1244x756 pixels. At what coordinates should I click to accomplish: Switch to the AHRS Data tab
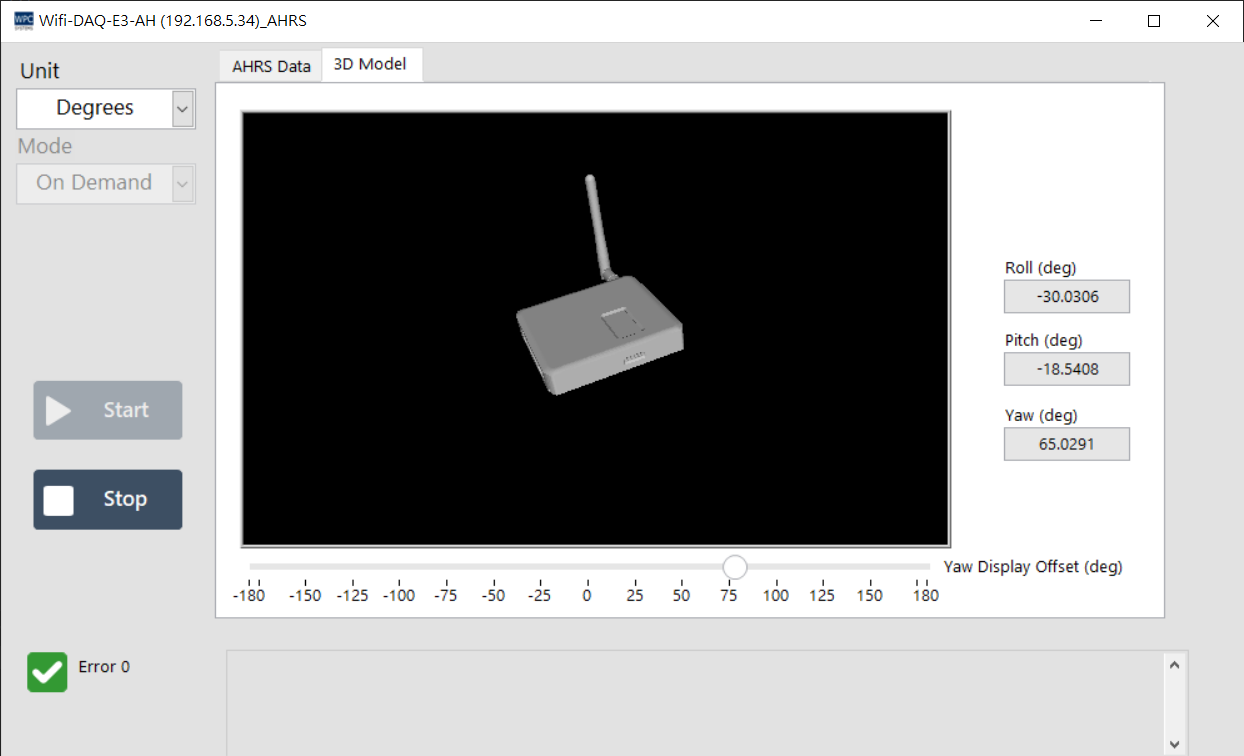[271, 66]
